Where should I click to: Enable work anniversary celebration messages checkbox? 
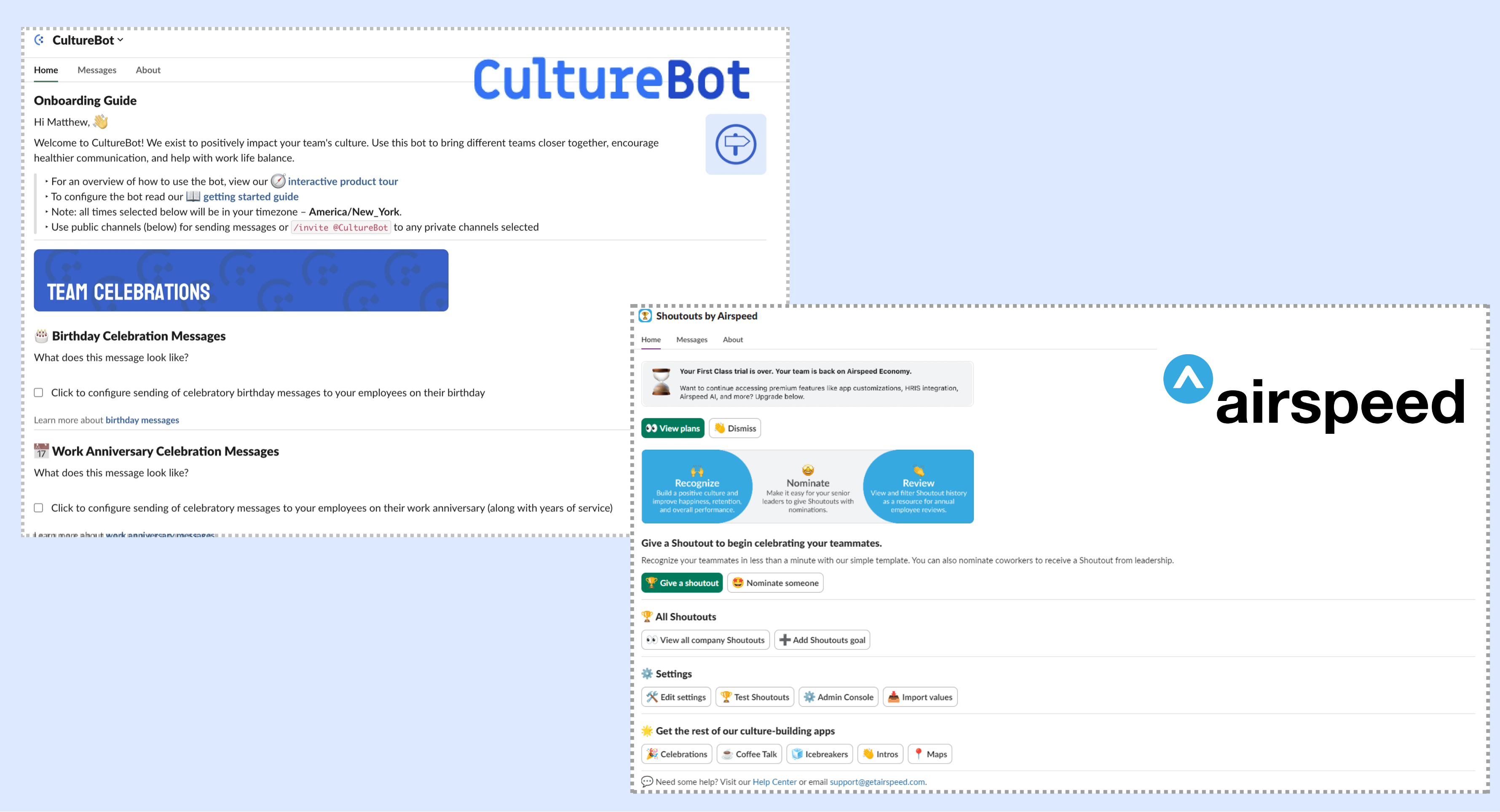tap(38, 507)
